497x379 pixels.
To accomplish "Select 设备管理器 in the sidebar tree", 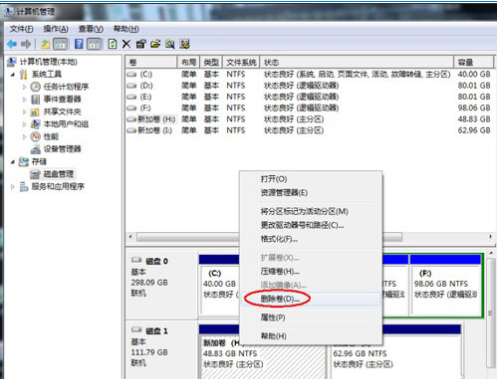I will (x=62, y=149).
